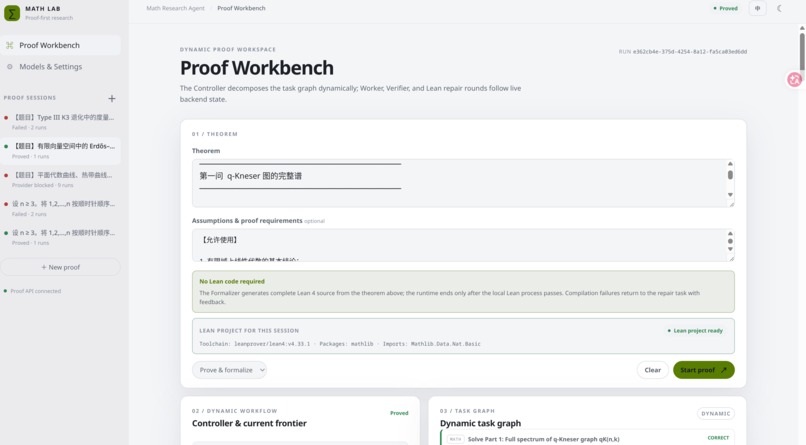Open the 'Provider blocked · 9 runs' session
This screenshot has height=445, width=806.
(x=61, y=179)
